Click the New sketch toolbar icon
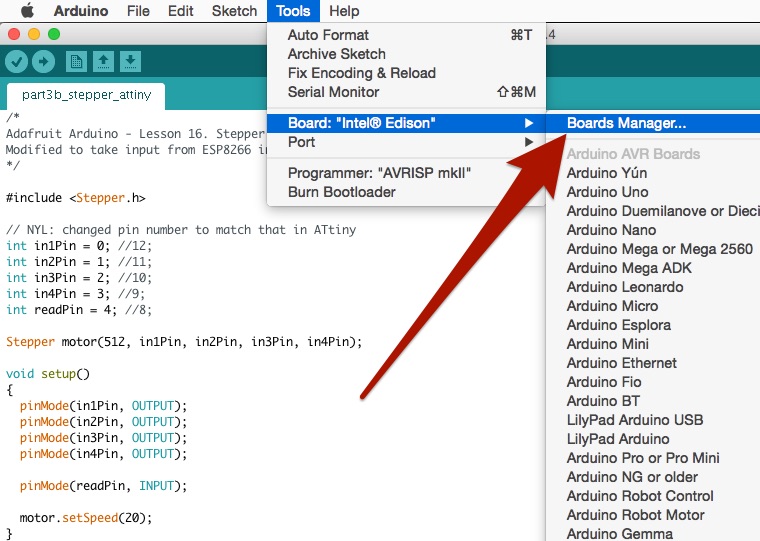Viewport: 760px width, 541px height. point(76,62)
